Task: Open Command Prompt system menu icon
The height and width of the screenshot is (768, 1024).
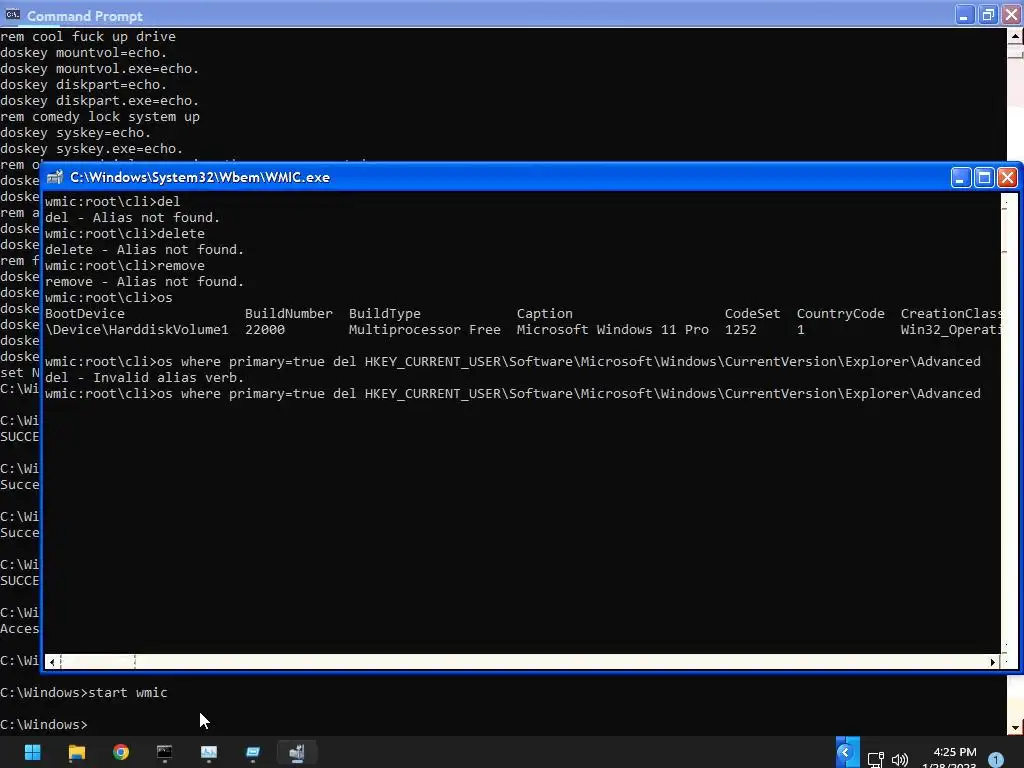Action: (x=12, y=14)
